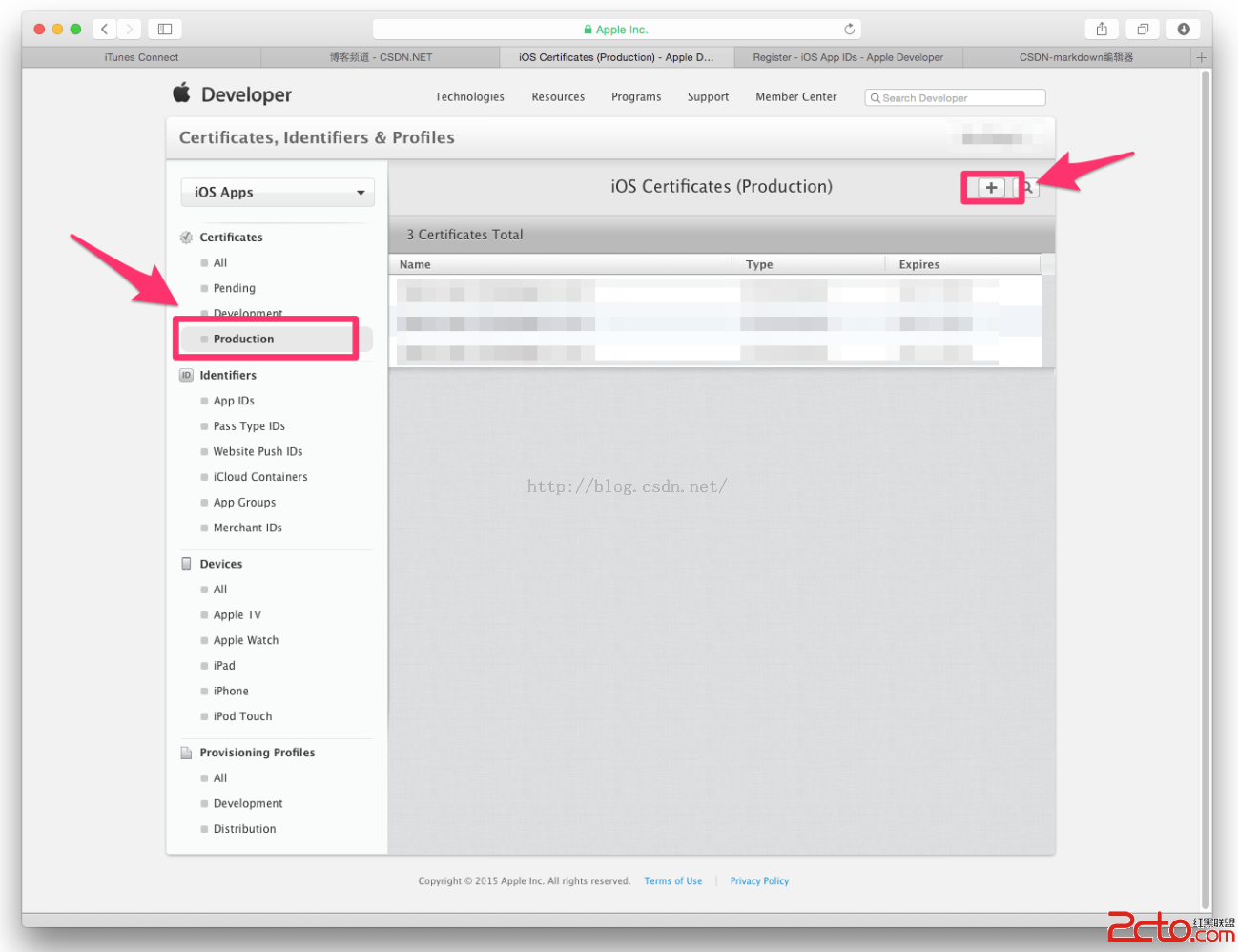Open the Technologies menu
This screenshot has height=952, width=1238.
[x=469, y=97]
